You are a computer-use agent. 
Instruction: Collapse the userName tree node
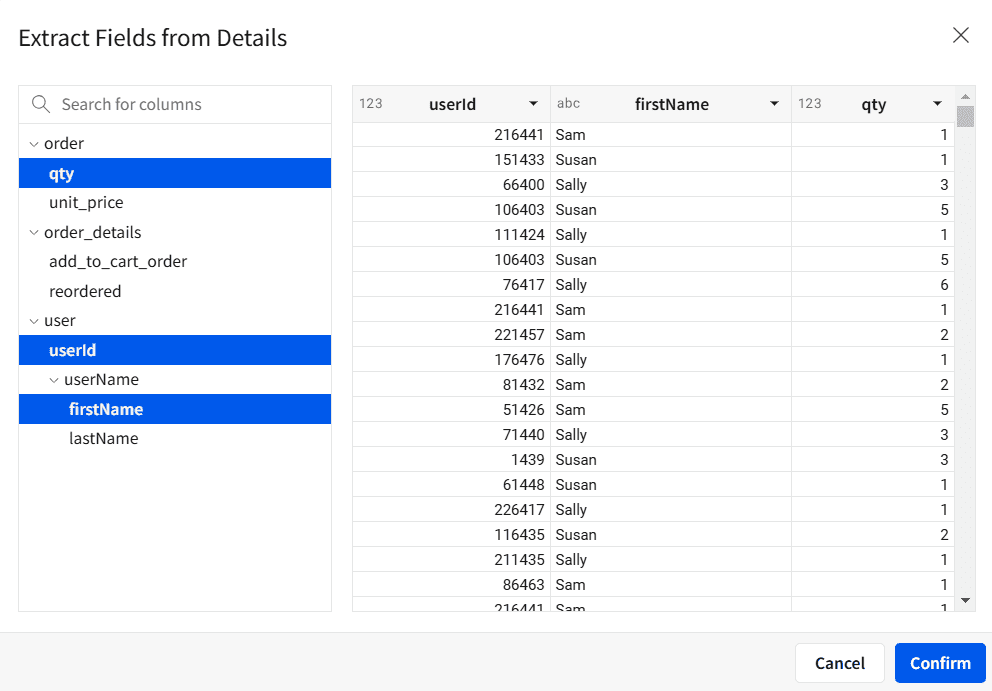coord(54,380)
